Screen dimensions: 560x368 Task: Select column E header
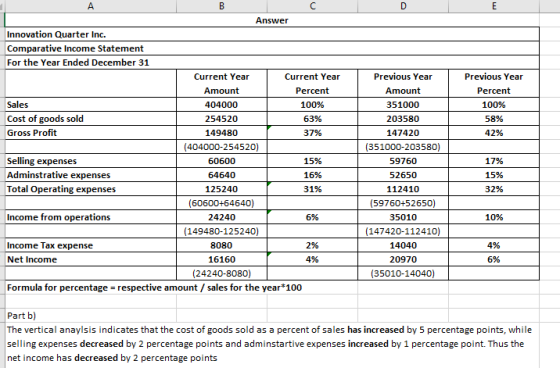pyautogui.click(x=494, y=6)
